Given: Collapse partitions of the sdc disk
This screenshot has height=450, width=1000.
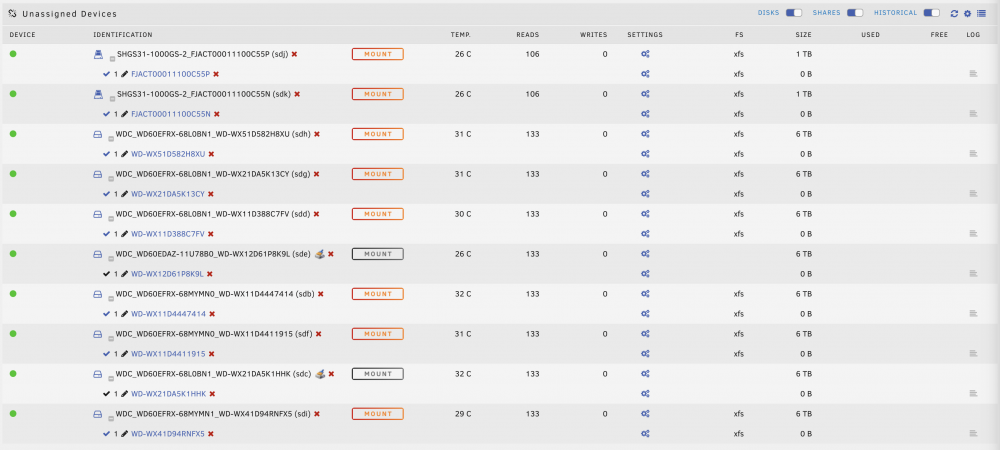Looking at the screenshot, I should click(112, 377).
